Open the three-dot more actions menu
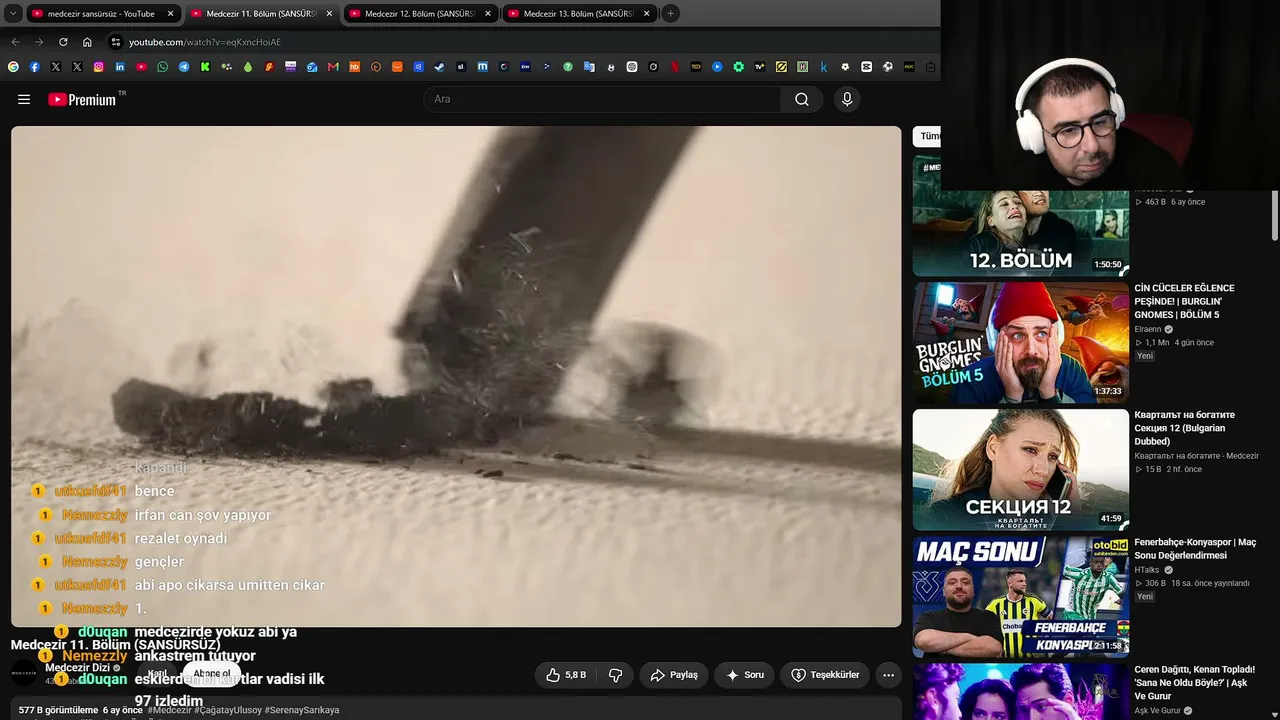Viewport: 1280px width, 720px height. point(888,675)
